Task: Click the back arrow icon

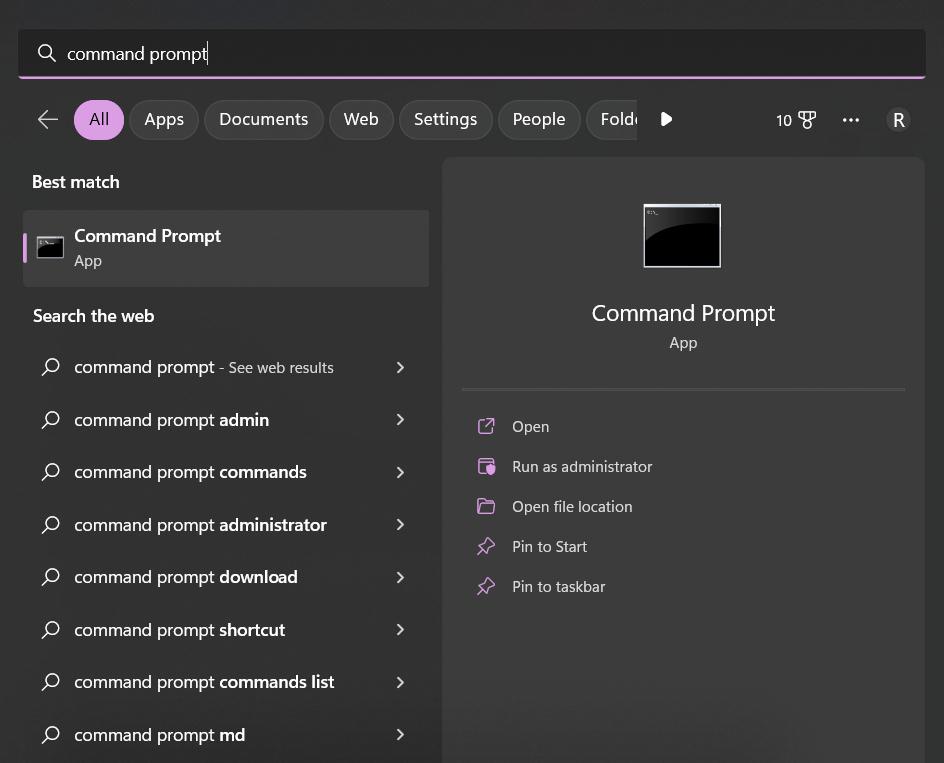Action: click(x=47, y=119)
